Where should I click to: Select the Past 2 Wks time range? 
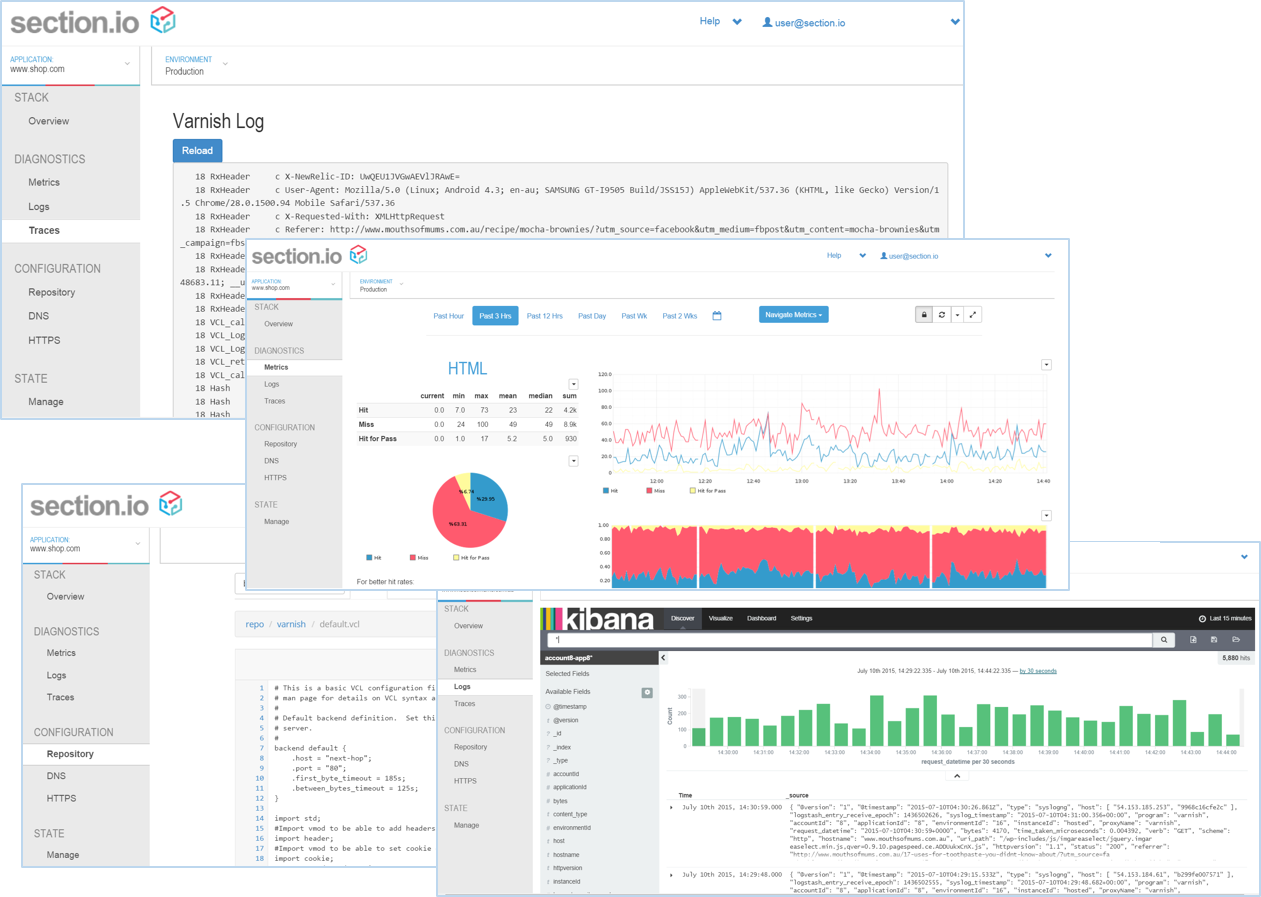(x=680, y=316)
